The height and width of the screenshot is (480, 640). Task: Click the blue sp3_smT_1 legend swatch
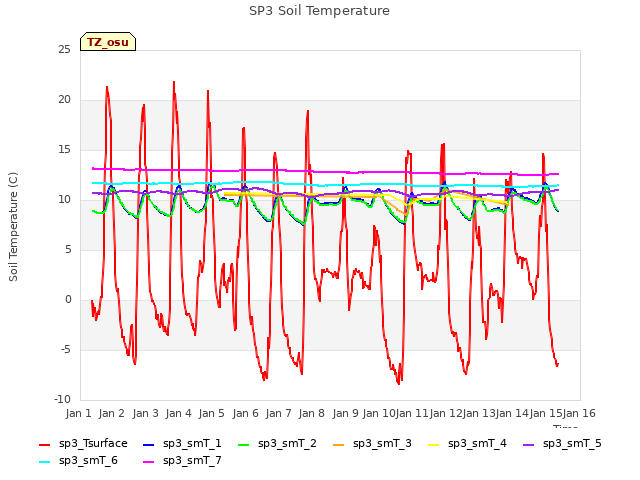click(149, 444)
